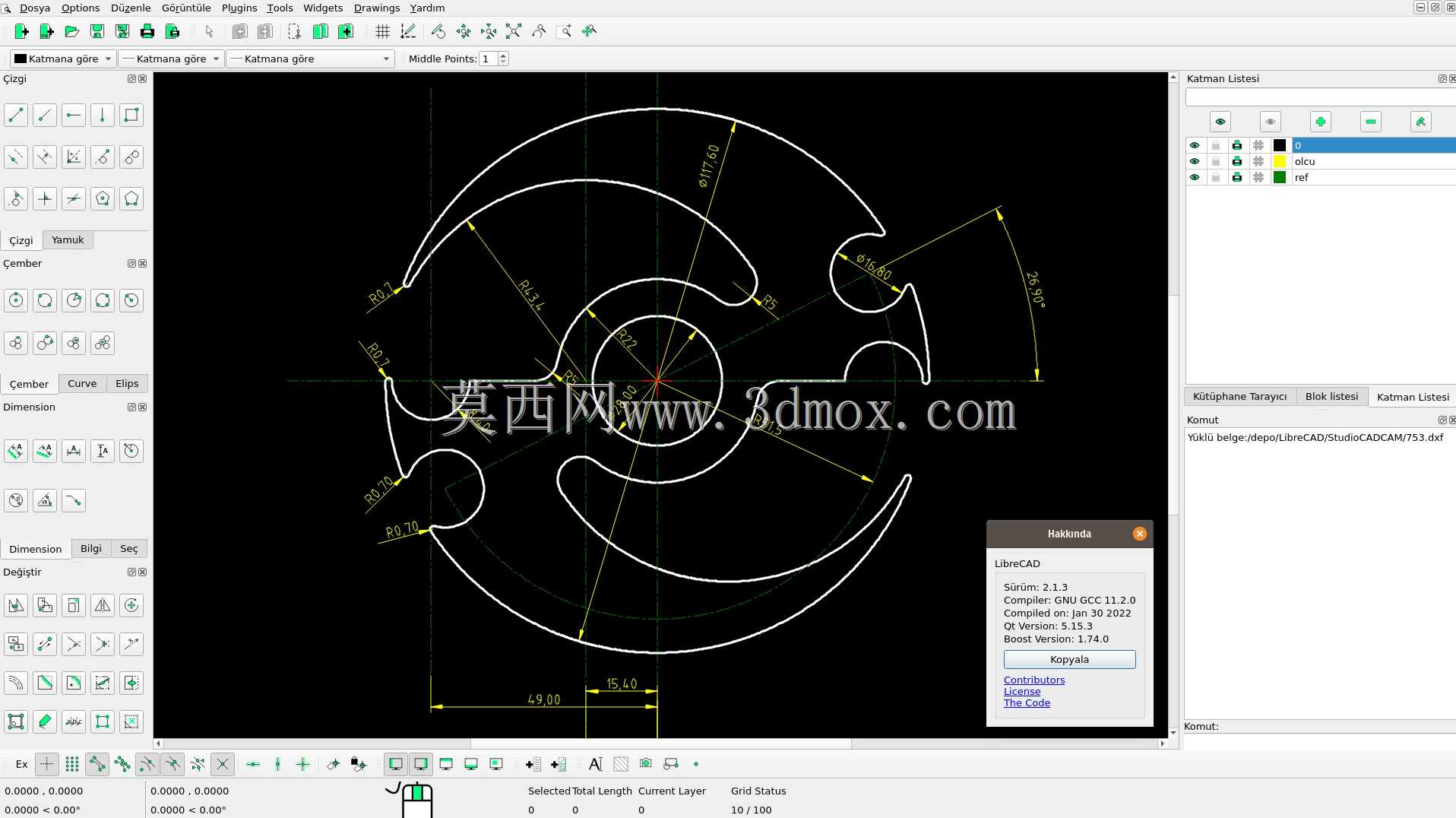
Task: Select the aligned dimension tool
Action: click(x=16, y=451)
